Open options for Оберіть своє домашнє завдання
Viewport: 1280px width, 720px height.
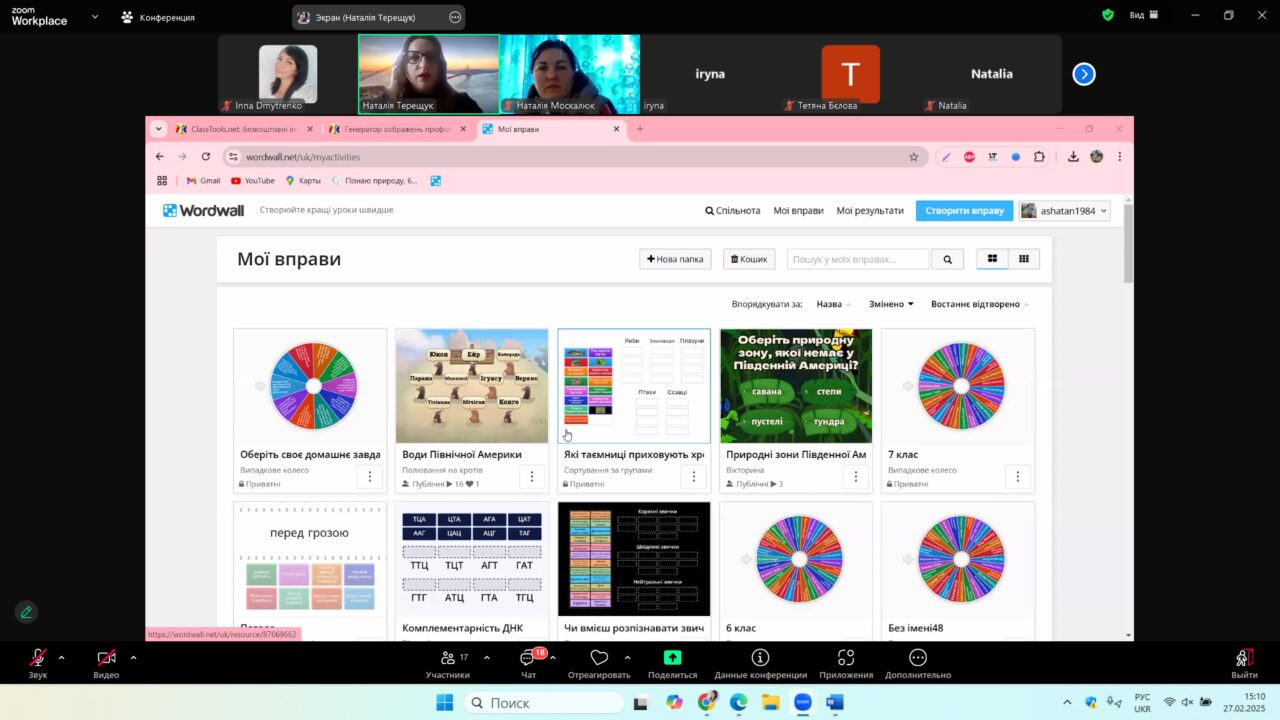click(370, 477)
